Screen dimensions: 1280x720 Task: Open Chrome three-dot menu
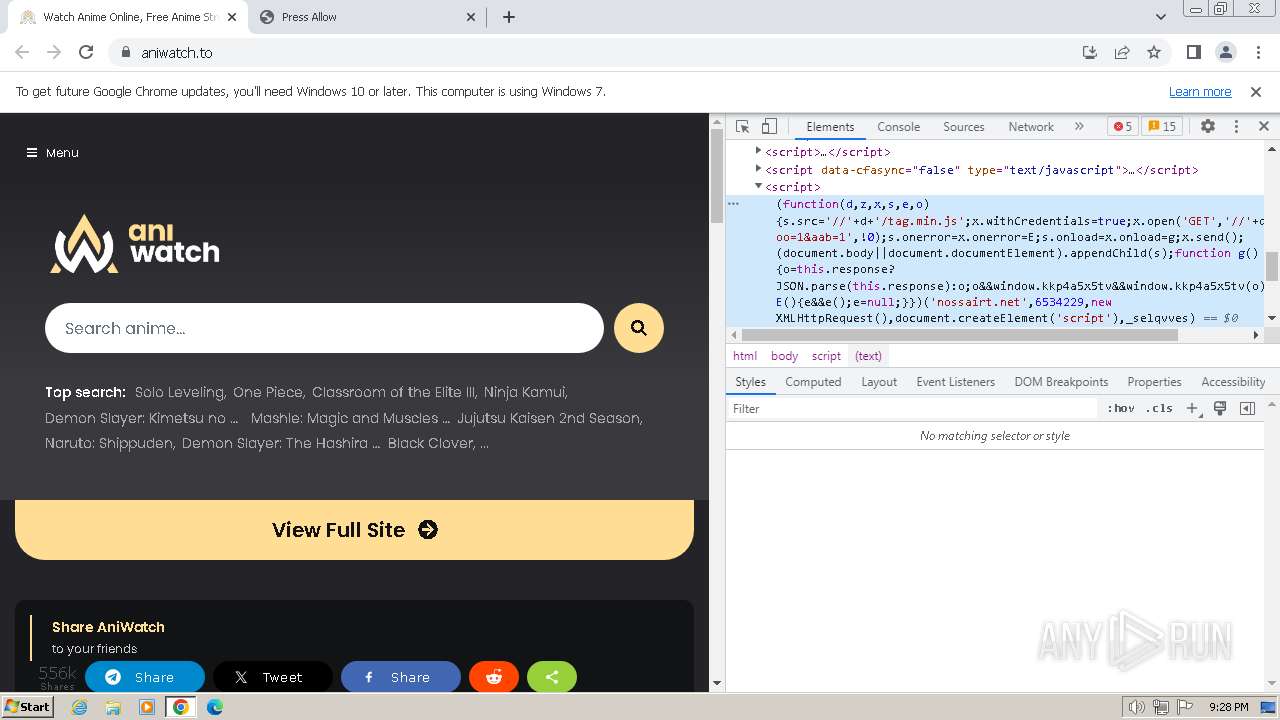click(x=1257, y=53)
